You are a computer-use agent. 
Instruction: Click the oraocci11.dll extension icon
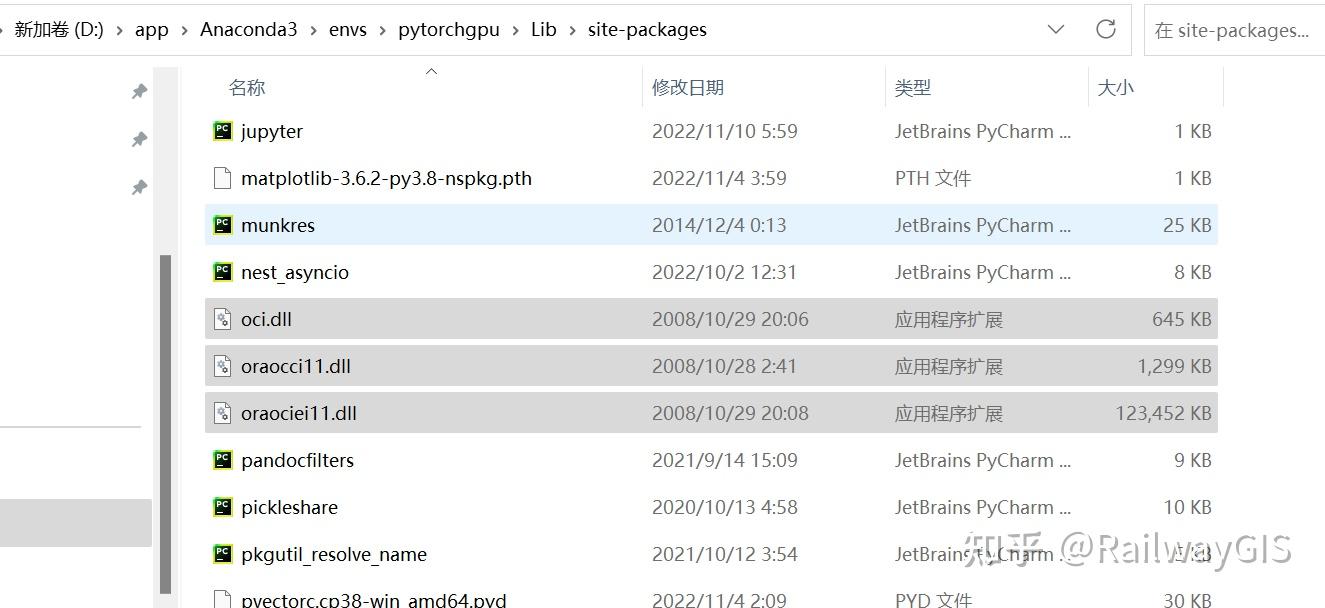tap(222, 365)
